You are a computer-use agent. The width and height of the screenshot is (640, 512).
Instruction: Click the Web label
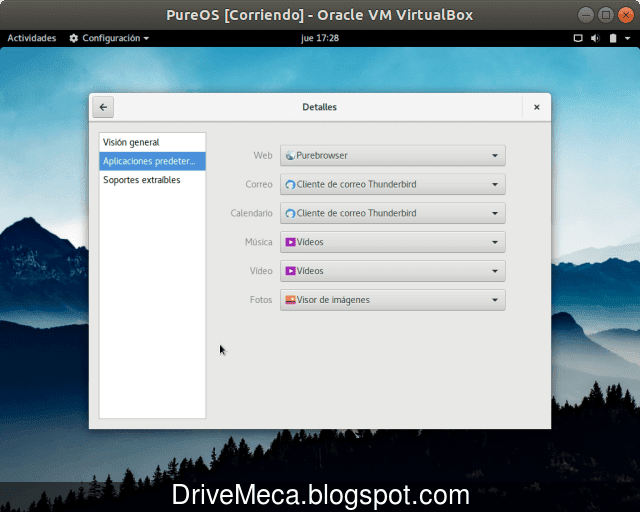coord(262,156)
